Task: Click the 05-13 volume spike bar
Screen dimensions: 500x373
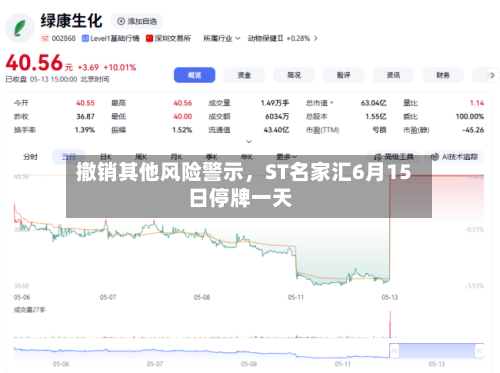Action: coord(390,324)
